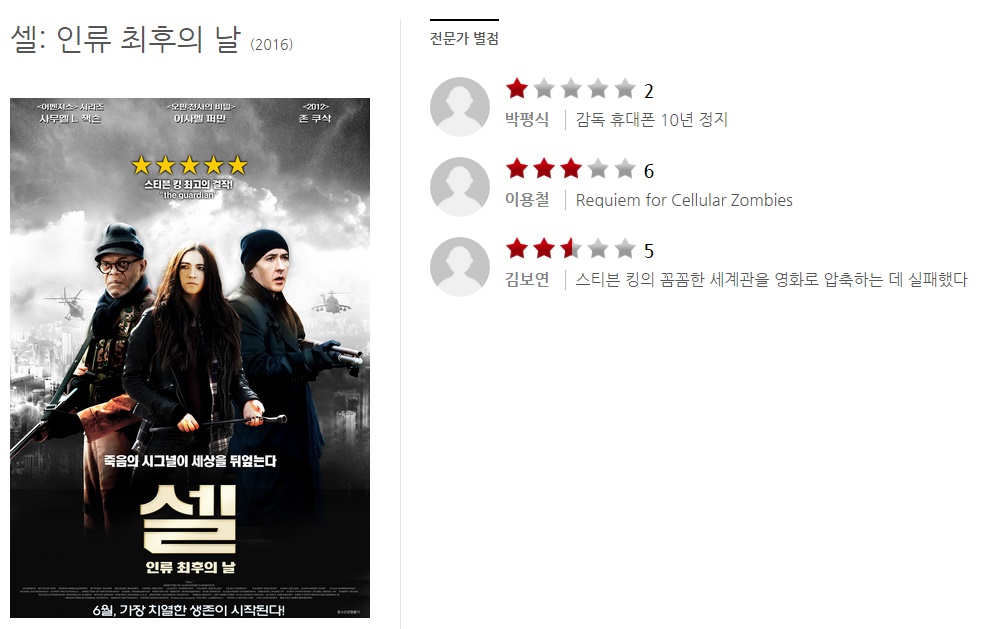Click the Requiem for Cellular Zombies review
The height and width of the screenshot is (629, 987).
tap(684, 200)
